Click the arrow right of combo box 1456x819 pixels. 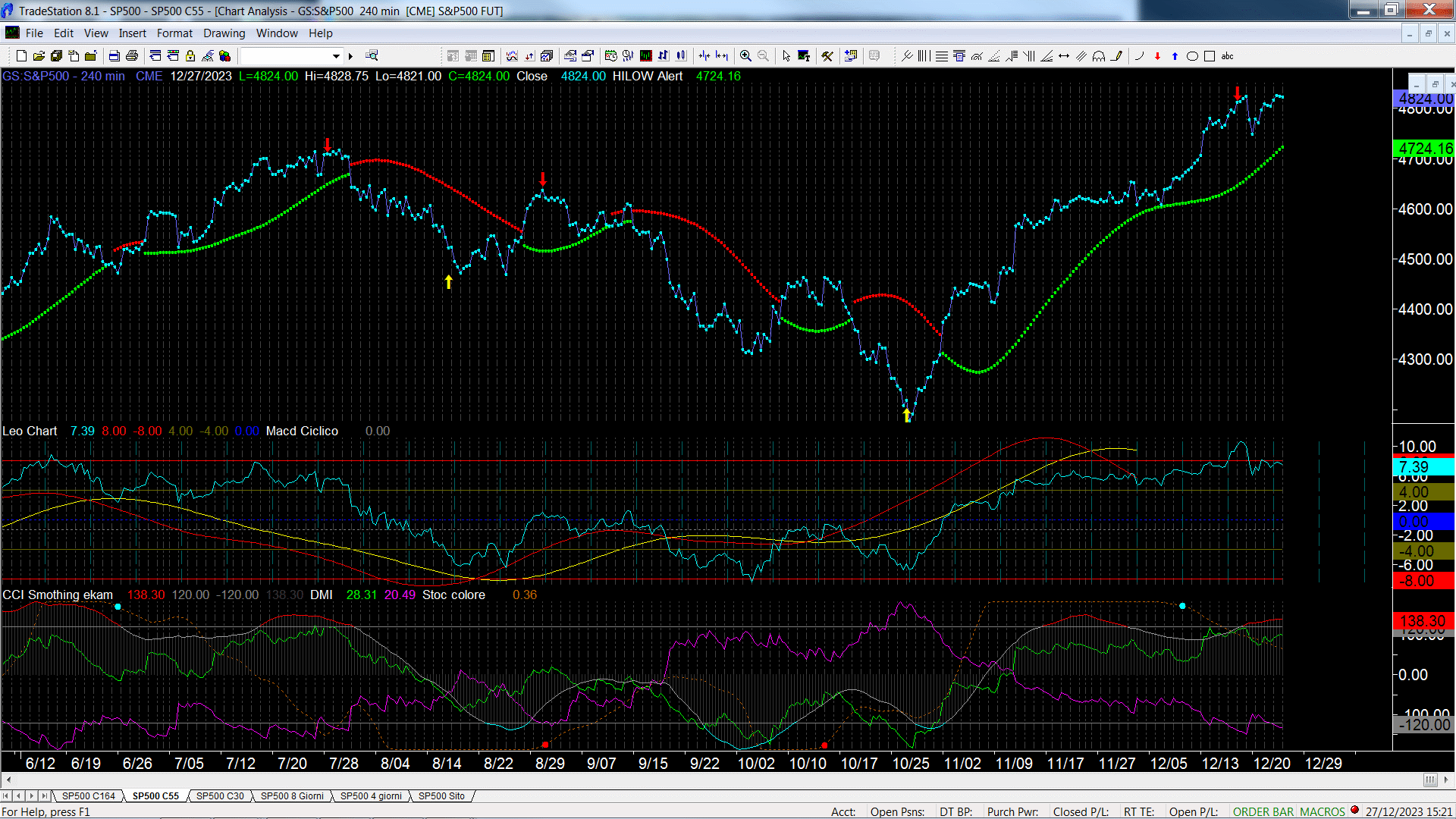[x=350, y=56]
